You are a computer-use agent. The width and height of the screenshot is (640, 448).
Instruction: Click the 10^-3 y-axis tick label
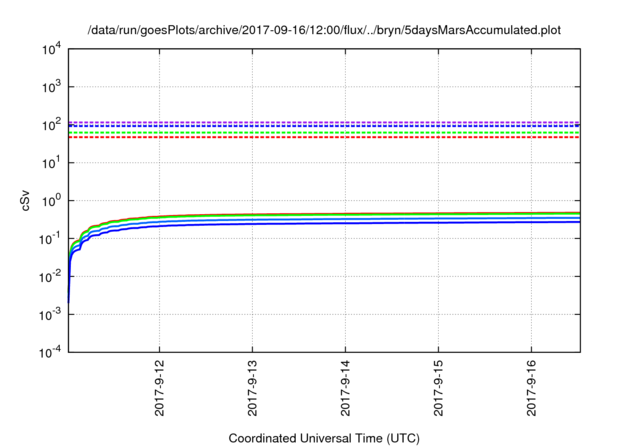tap(51, 315)
